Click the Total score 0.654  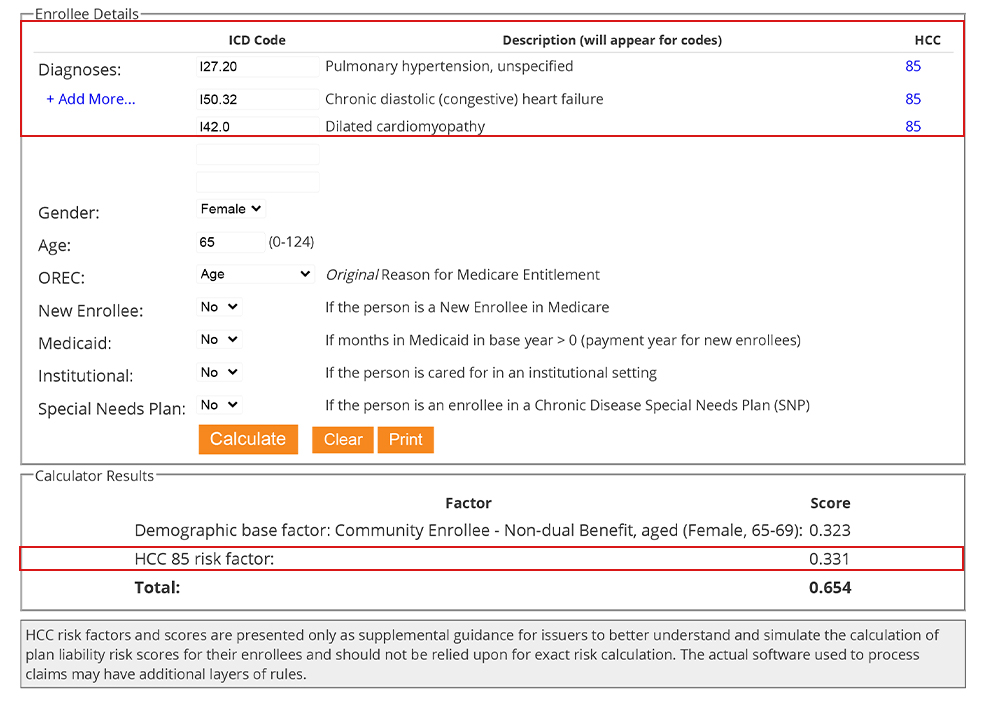tap(830, 588)
